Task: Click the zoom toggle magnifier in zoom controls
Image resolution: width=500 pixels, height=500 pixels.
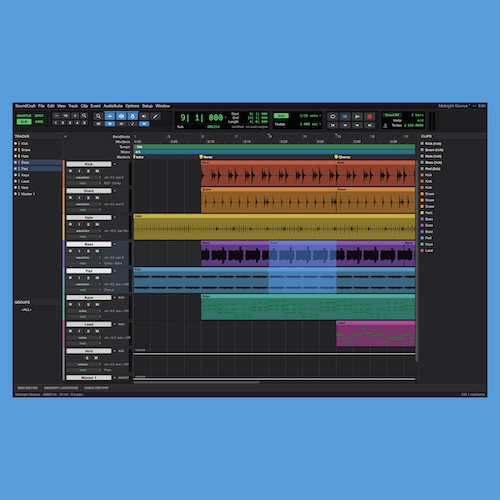Action: (x=84, y=116)
